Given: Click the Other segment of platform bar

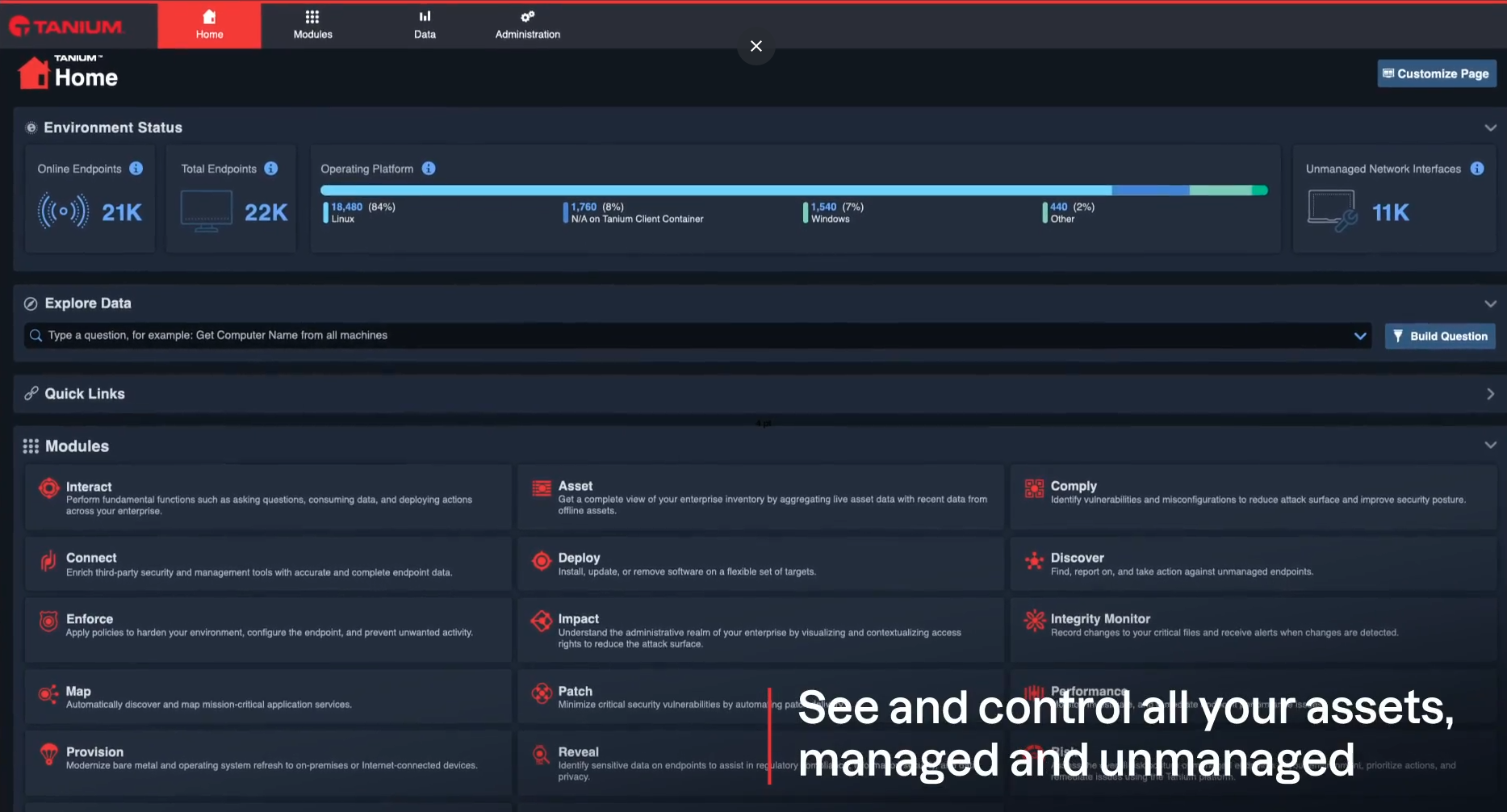Looking at the screenshot, I should click(1260, 190).
